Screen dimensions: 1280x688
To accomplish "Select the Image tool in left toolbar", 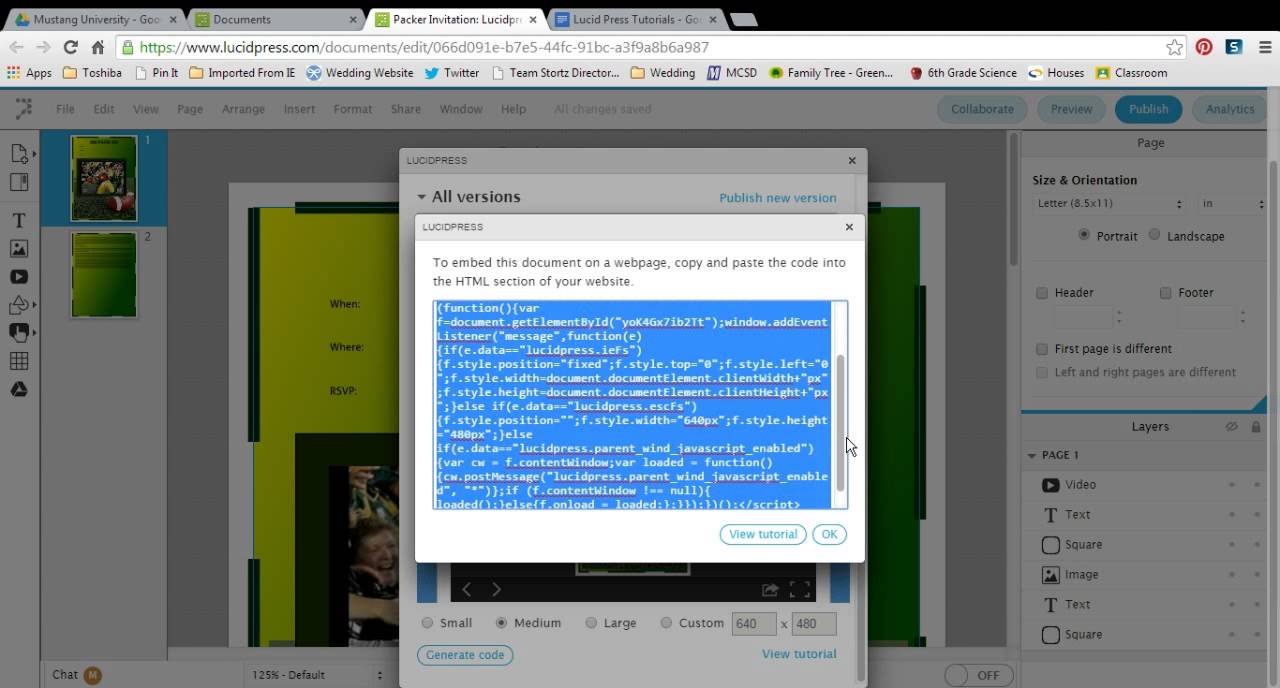I will click(18, 248).
